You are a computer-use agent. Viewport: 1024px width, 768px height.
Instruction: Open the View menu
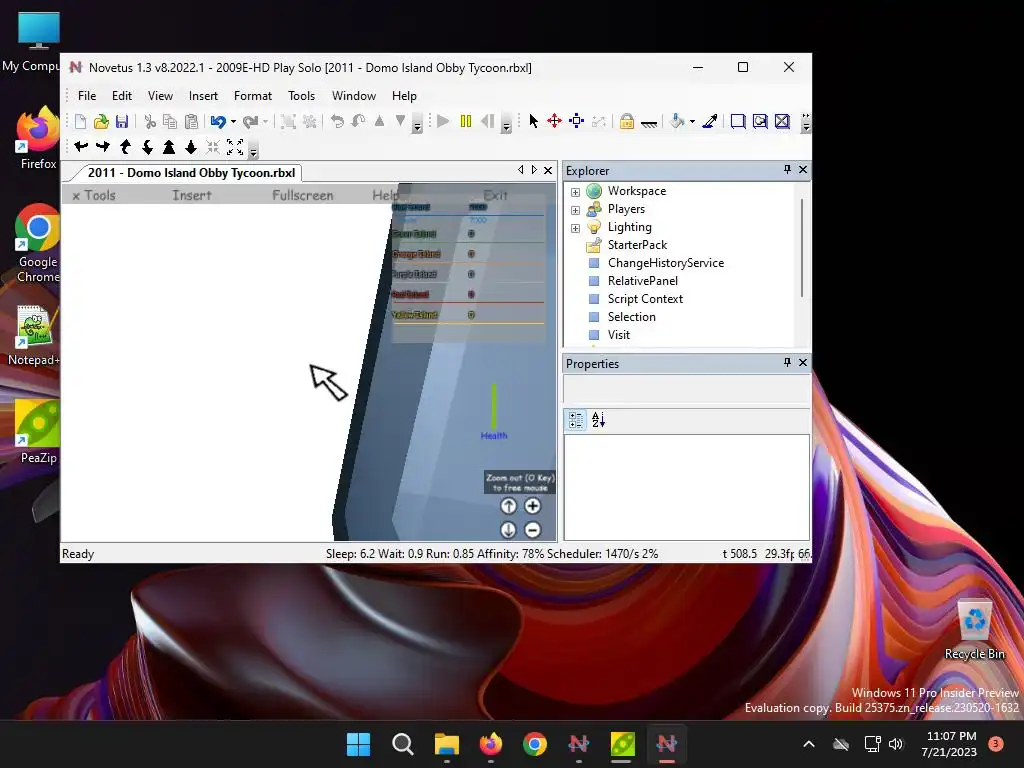[x=160, y=96]
